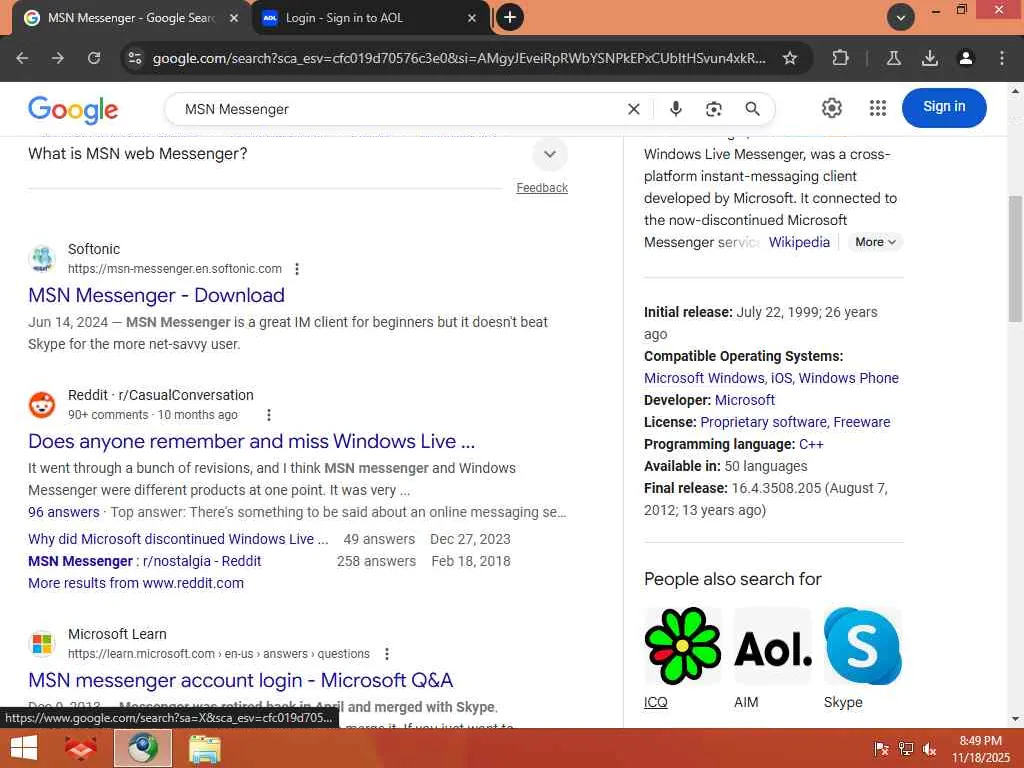Open the Google apps grid
1024x768 pixels.
click(x=878, y=108)
